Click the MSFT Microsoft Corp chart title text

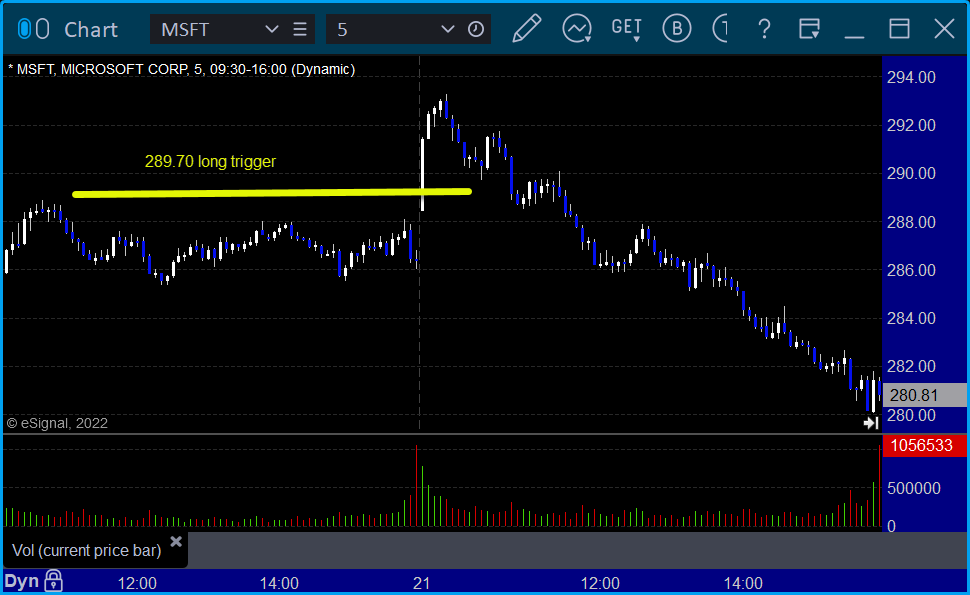point(182,69)
